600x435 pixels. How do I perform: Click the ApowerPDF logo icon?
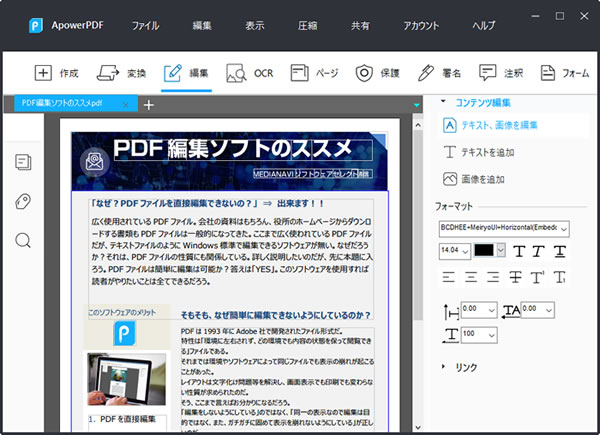click(x=36, y=26)
